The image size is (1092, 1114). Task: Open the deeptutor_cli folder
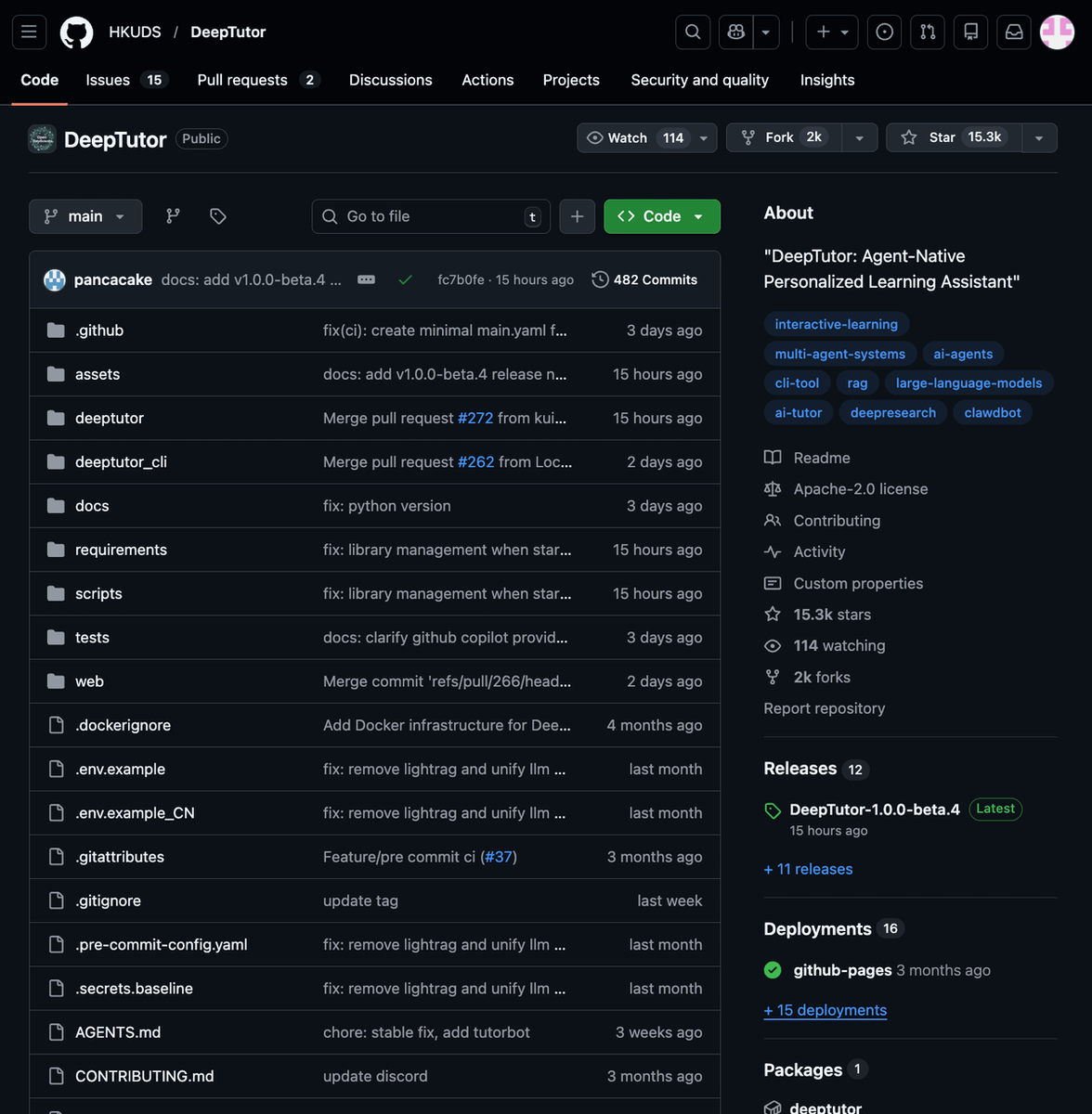coord(121,462)
